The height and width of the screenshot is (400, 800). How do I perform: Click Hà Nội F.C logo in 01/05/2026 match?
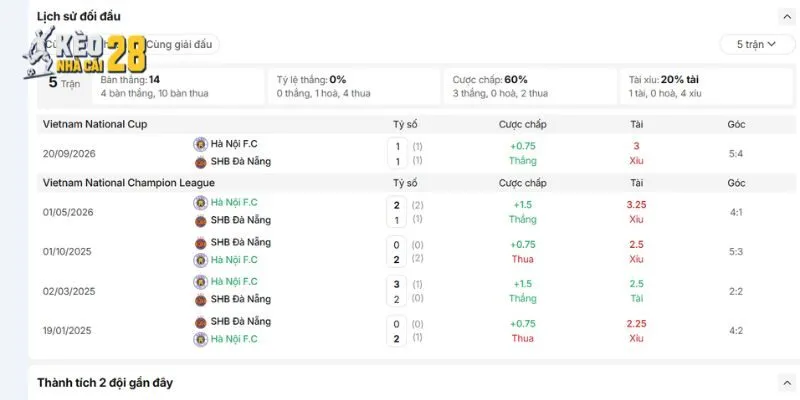point(201,203)
